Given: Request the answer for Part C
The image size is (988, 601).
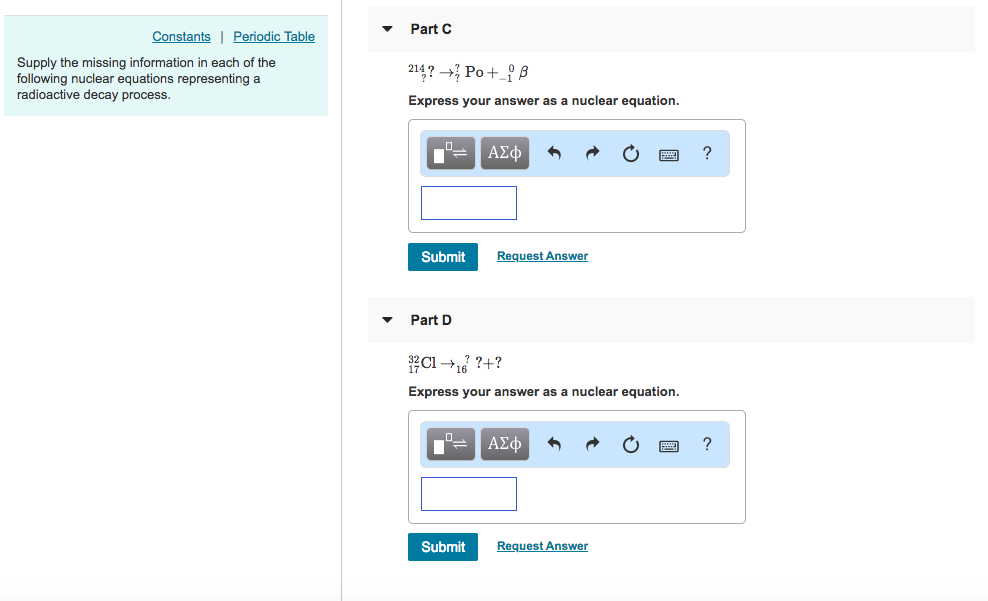Looking at the screenshot, I should click(x=542, y=255).
